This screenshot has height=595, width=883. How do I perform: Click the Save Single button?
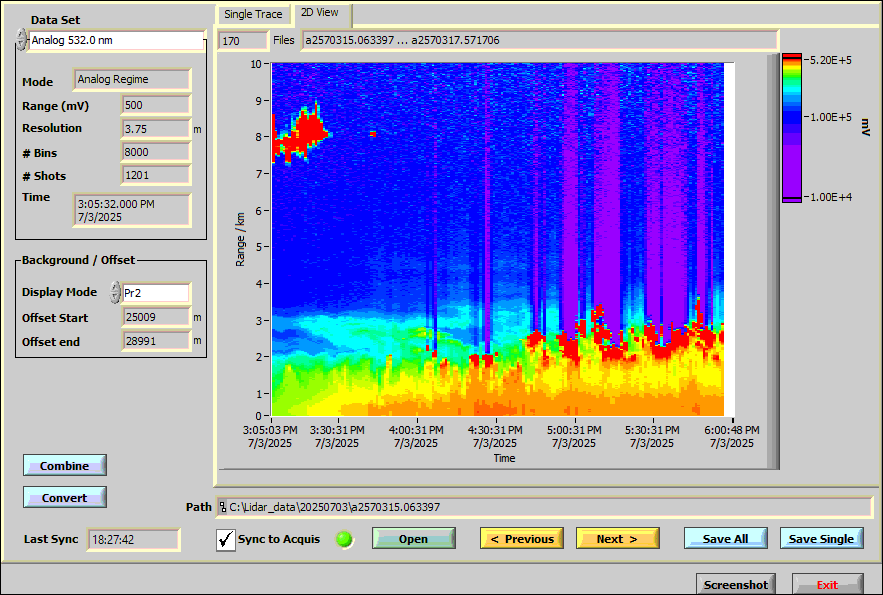coord(821,539)
